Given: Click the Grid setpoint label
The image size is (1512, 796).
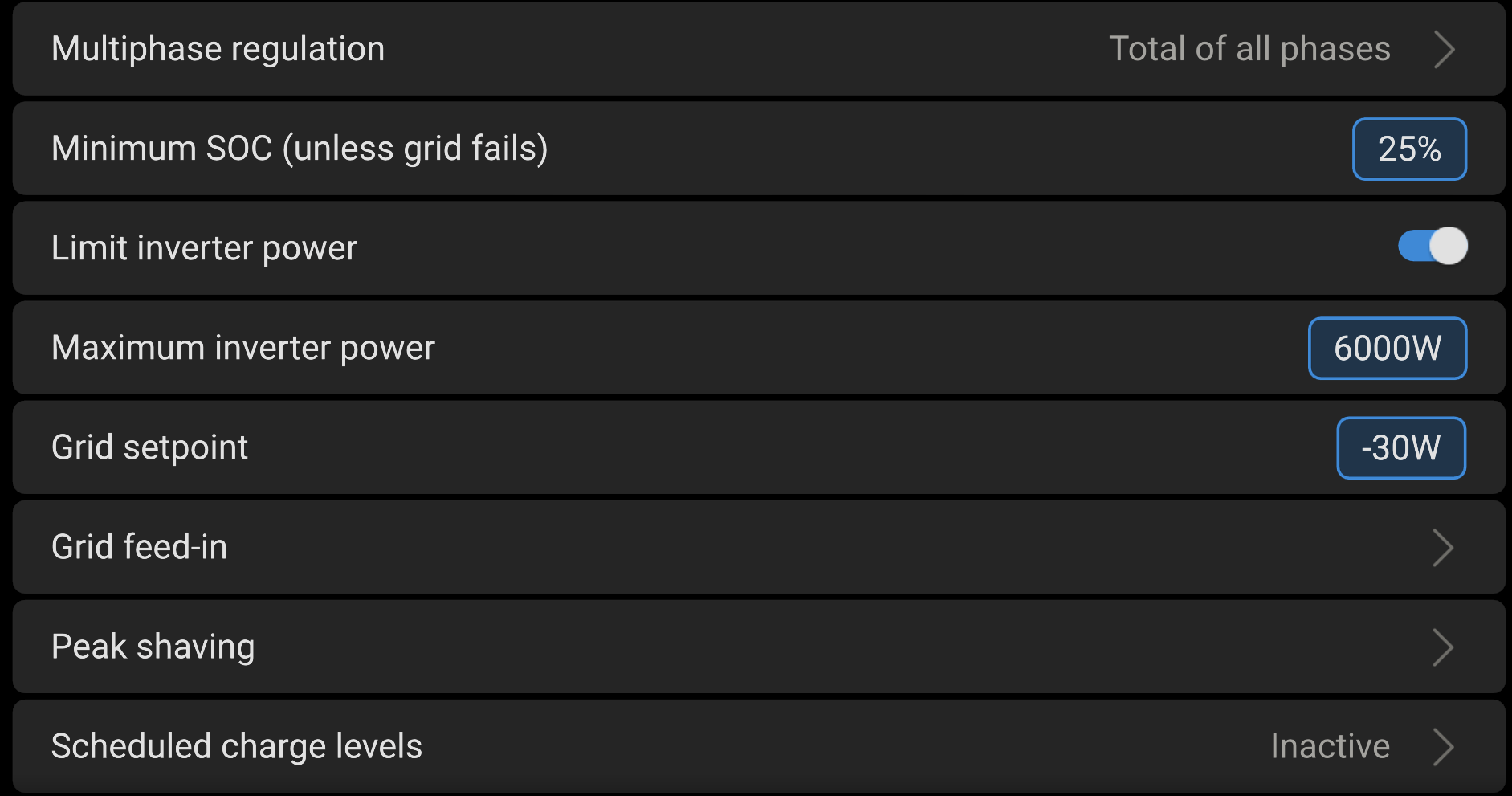Looking at the screenshot, I should pos(149,447).
